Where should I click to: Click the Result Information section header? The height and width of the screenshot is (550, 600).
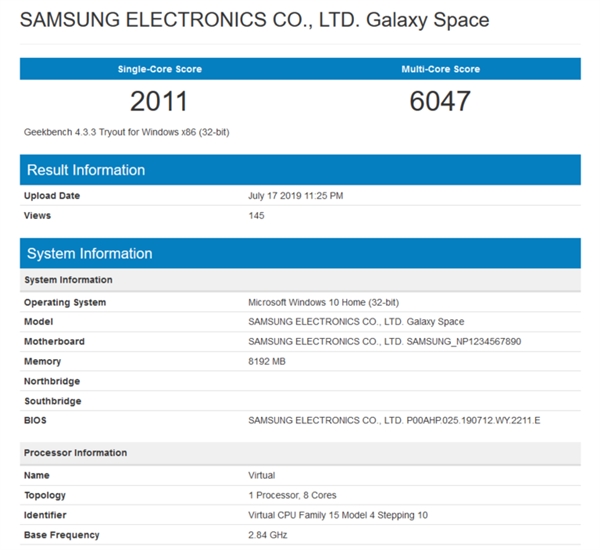[86, 170]
